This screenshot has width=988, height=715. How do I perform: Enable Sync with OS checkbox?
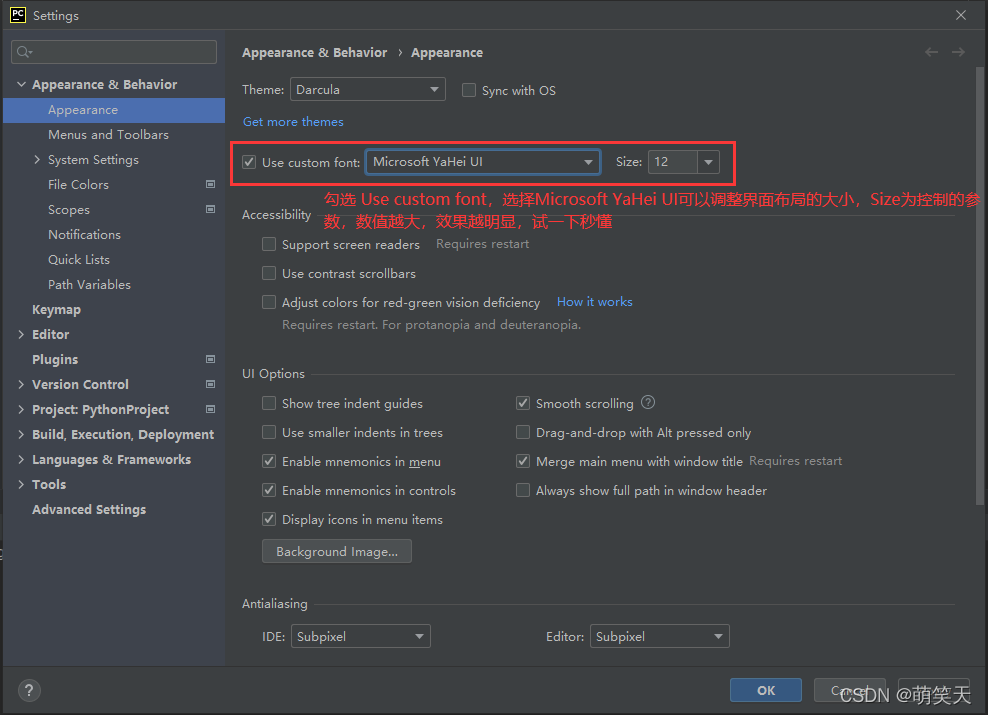click(469, 90)
